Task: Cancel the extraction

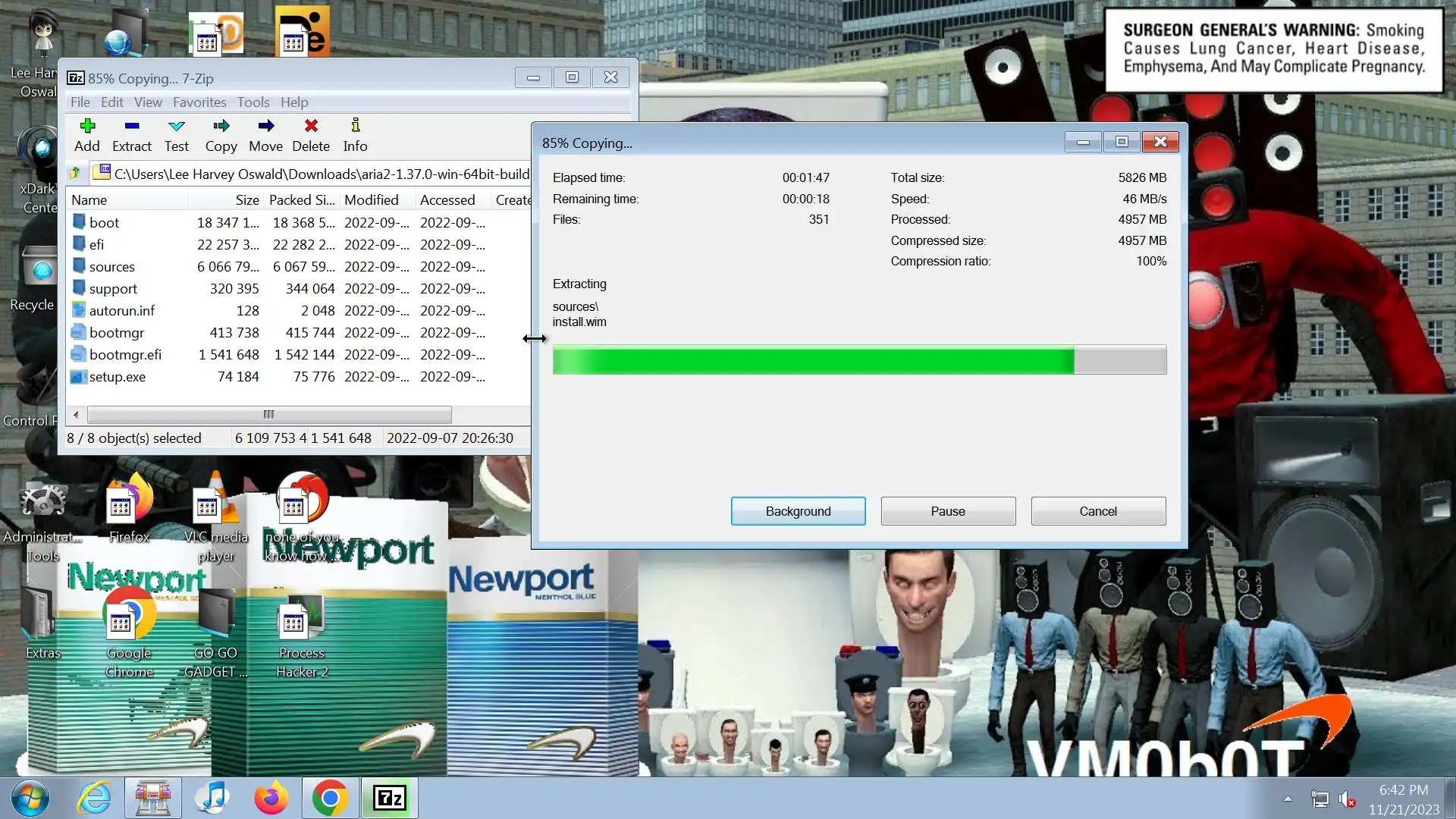Action: pos(1097,511)
